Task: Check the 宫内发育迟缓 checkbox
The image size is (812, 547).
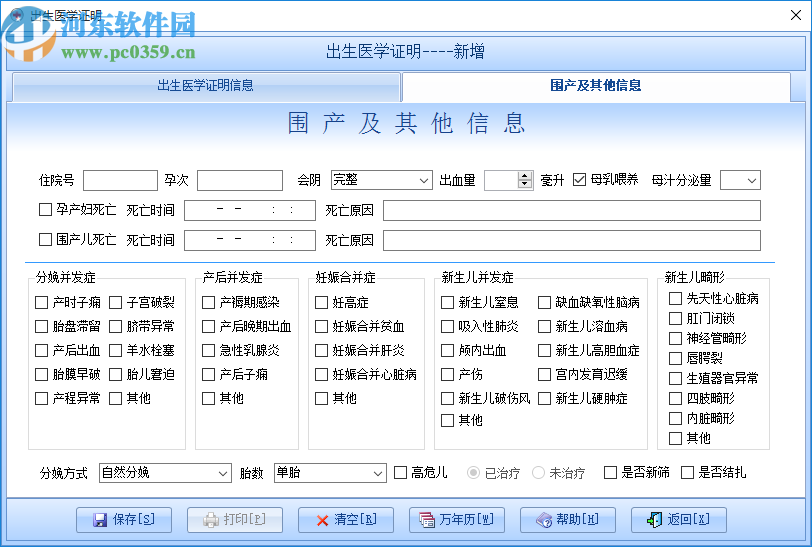Action: (544, 375)
